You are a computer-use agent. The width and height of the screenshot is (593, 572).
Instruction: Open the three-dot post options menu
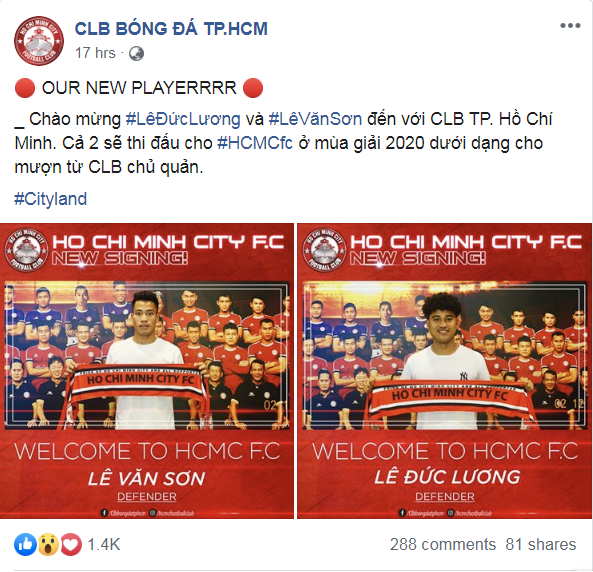pyautogui.click(x=570, y=26)
